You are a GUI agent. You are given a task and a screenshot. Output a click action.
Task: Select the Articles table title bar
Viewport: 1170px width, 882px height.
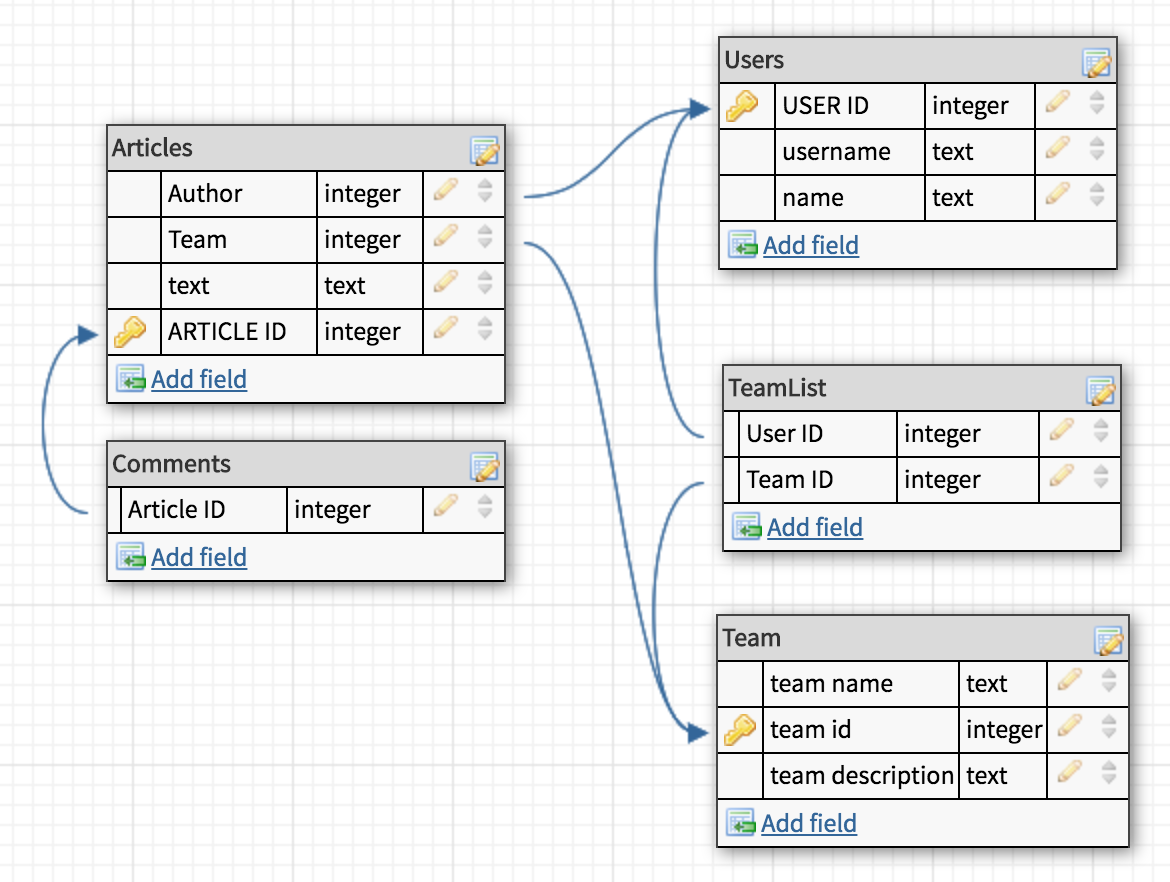tap(280, 148)
